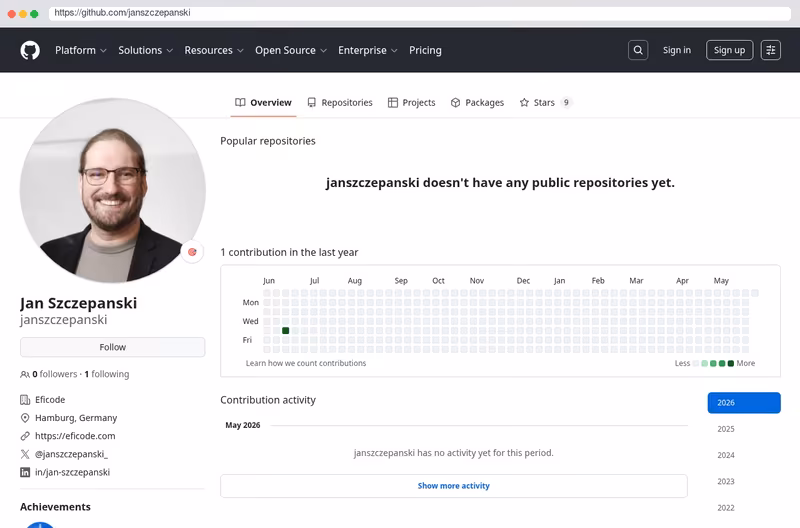Follow Jan Szczepanski
800x528 pixels.
(113, 347)
